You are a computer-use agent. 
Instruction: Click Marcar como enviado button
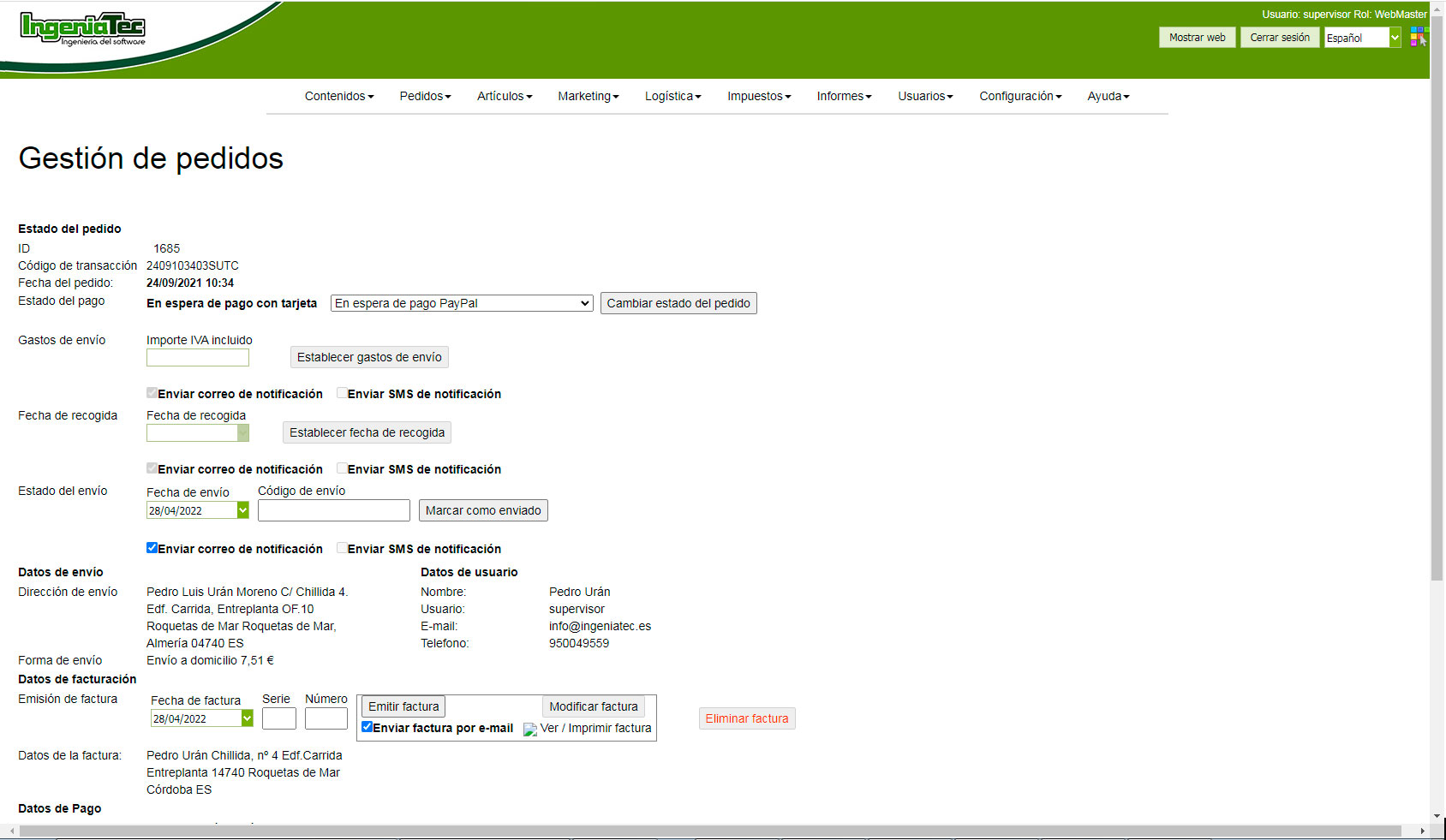pos(483,510)
